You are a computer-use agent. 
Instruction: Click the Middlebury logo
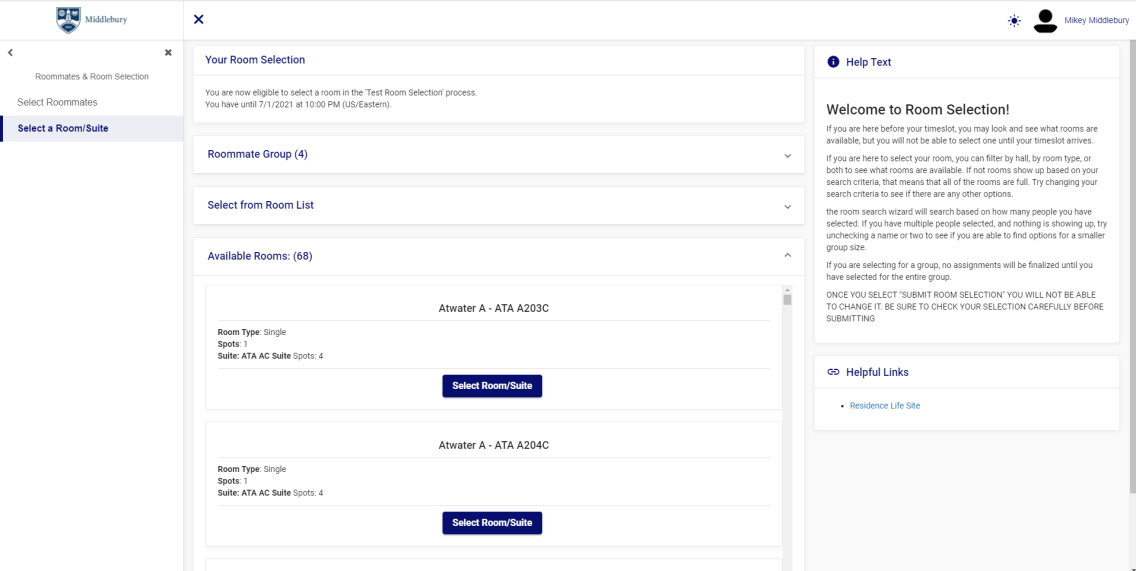click(91, 19)
